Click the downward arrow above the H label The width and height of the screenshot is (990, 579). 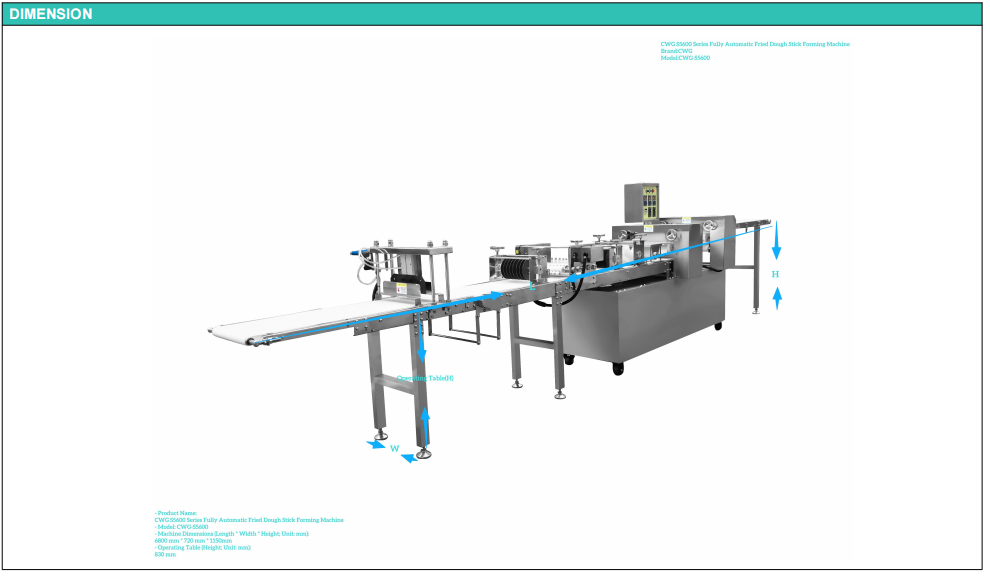[776, 242]
